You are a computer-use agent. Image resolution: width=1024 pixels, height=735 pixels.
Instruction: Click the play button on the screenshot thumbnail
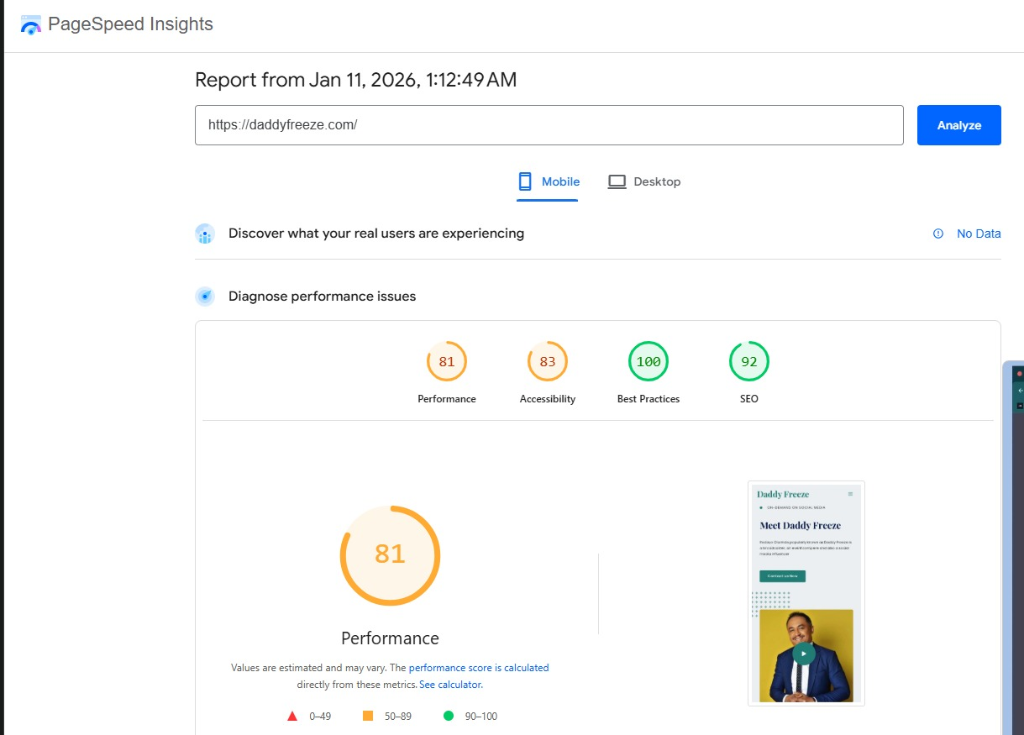click(x=804, y=653)
